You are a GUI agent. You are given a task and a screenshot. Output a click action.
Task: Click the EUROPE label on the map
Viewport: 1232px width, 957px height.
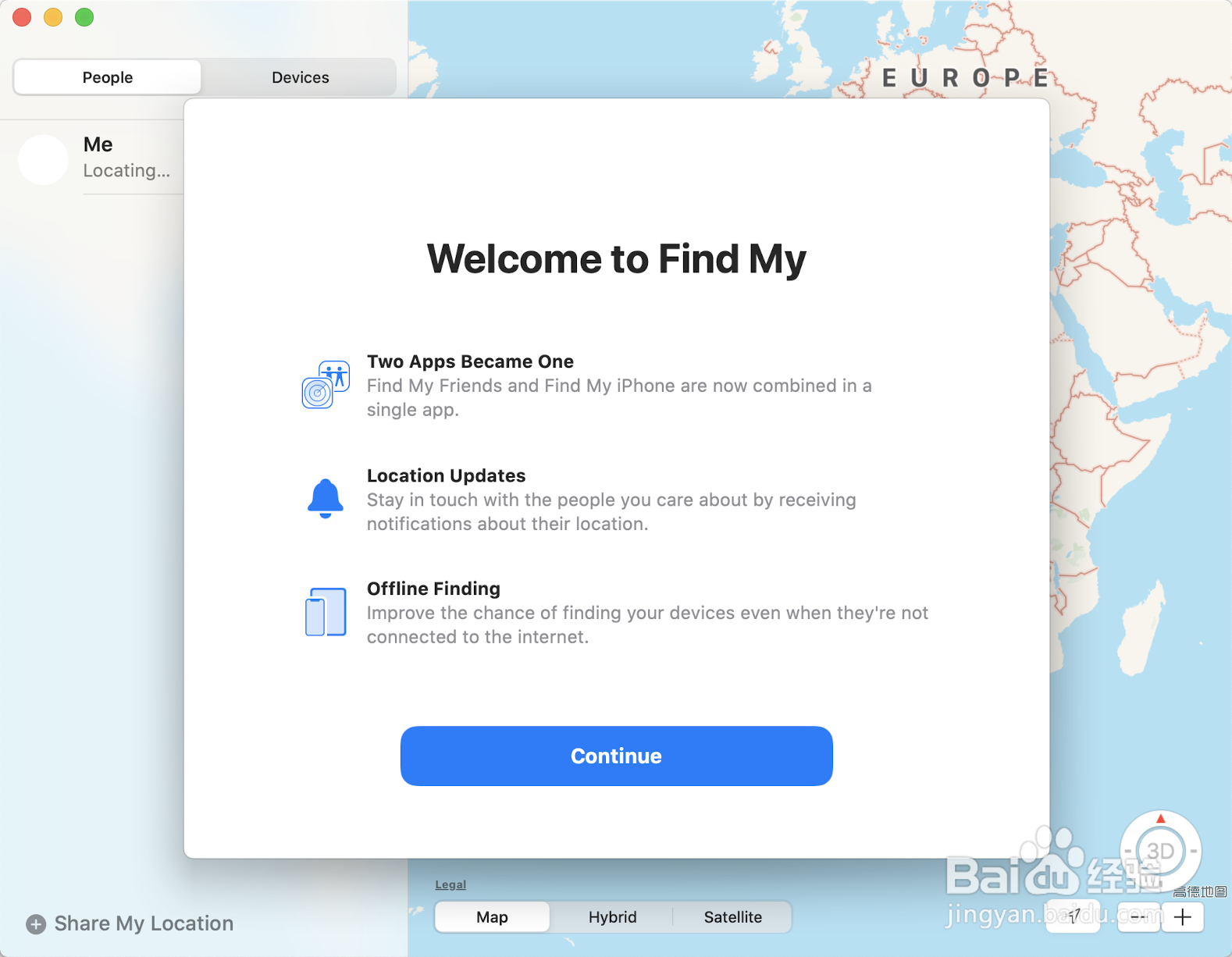point(966,78)
